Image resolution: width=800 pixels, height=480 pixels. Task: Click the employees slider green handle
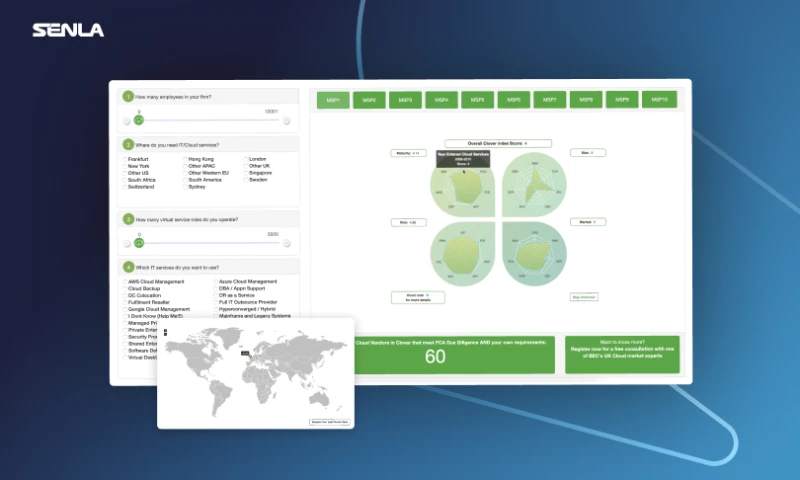[x=139, y=120]
